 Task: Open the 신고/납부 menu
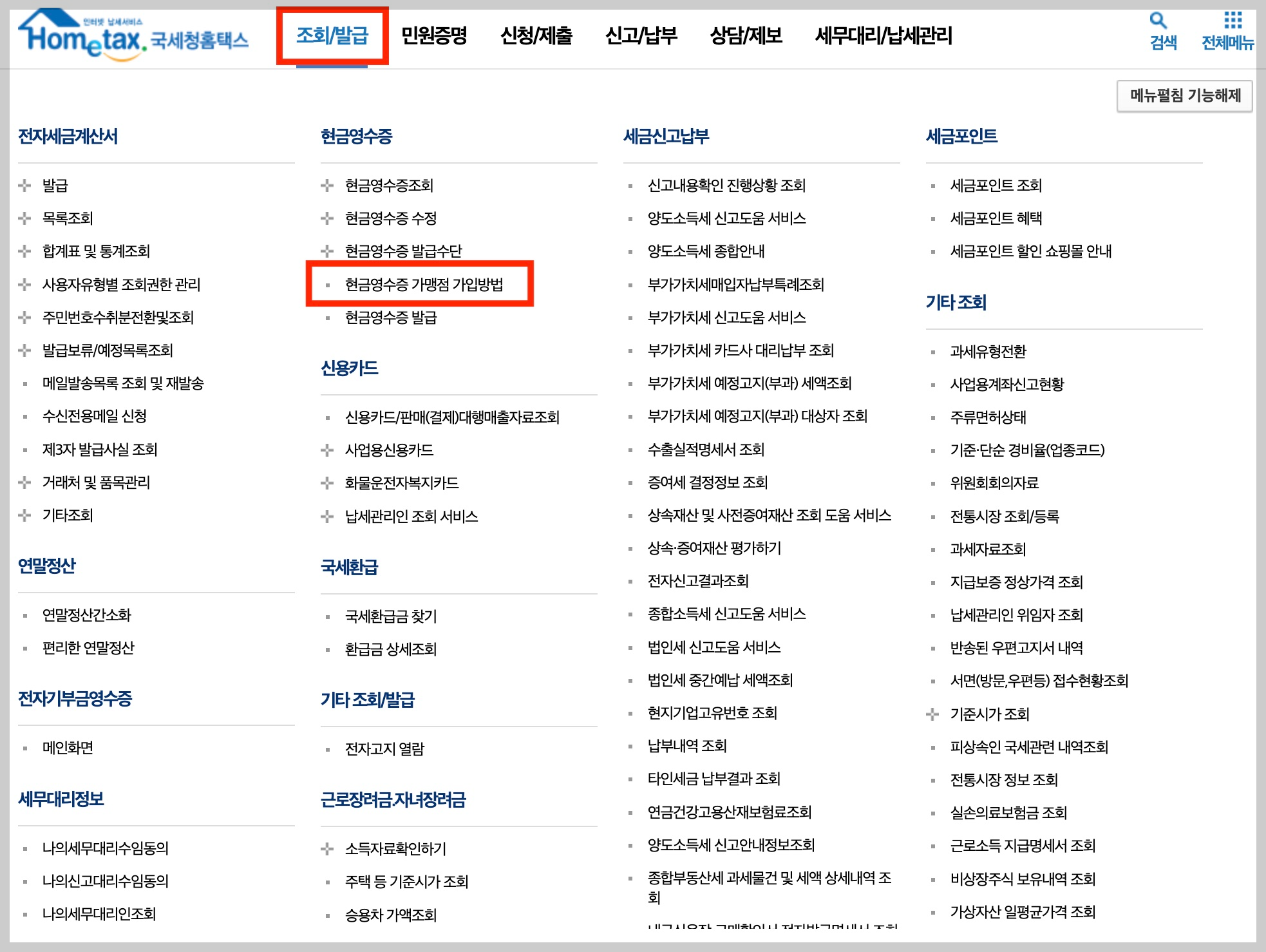pyautogui.click(x=641, y=35)
